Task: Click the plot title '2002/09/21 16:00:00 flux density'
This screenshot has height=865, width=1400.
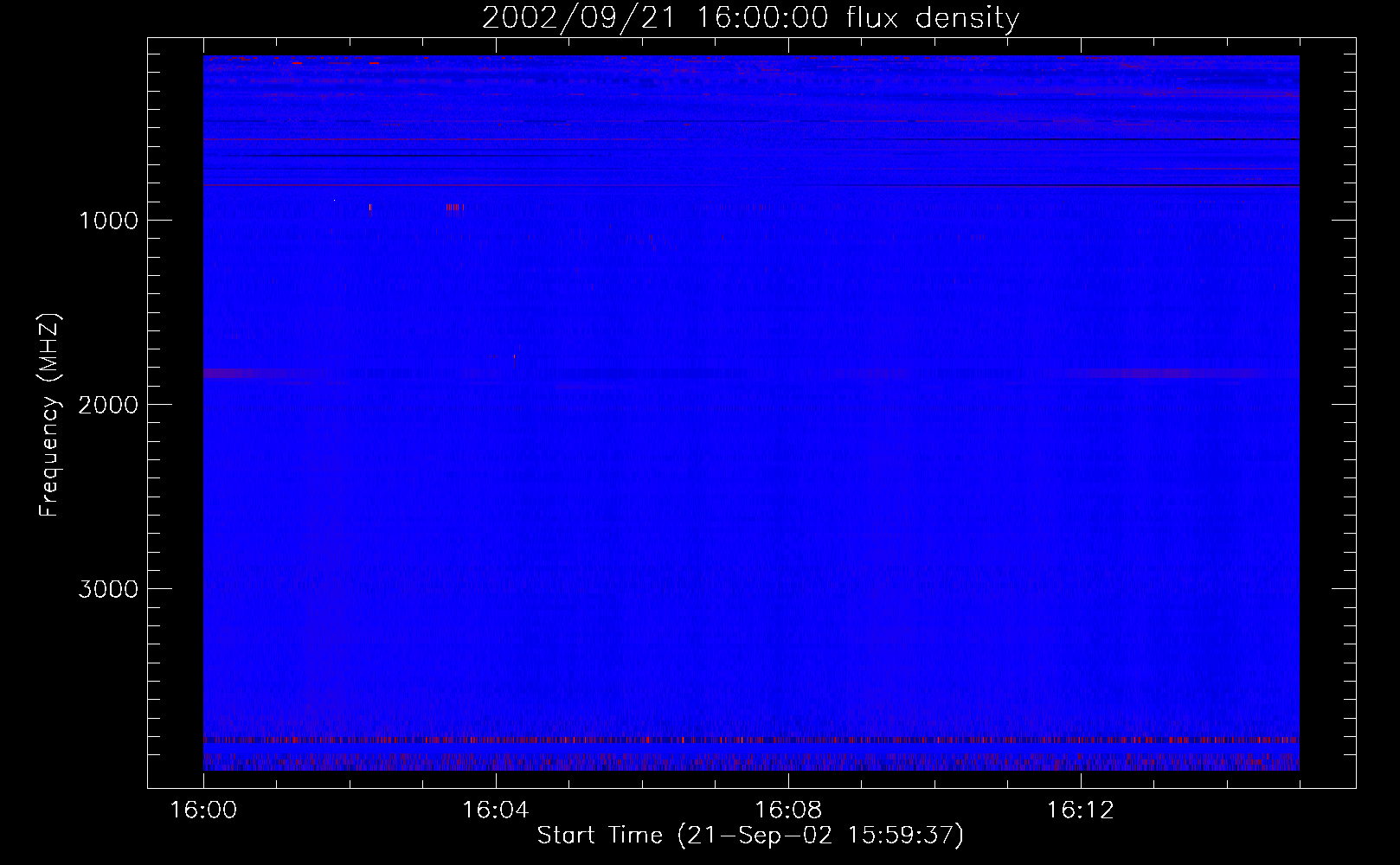Action: (x=750, y=18)
